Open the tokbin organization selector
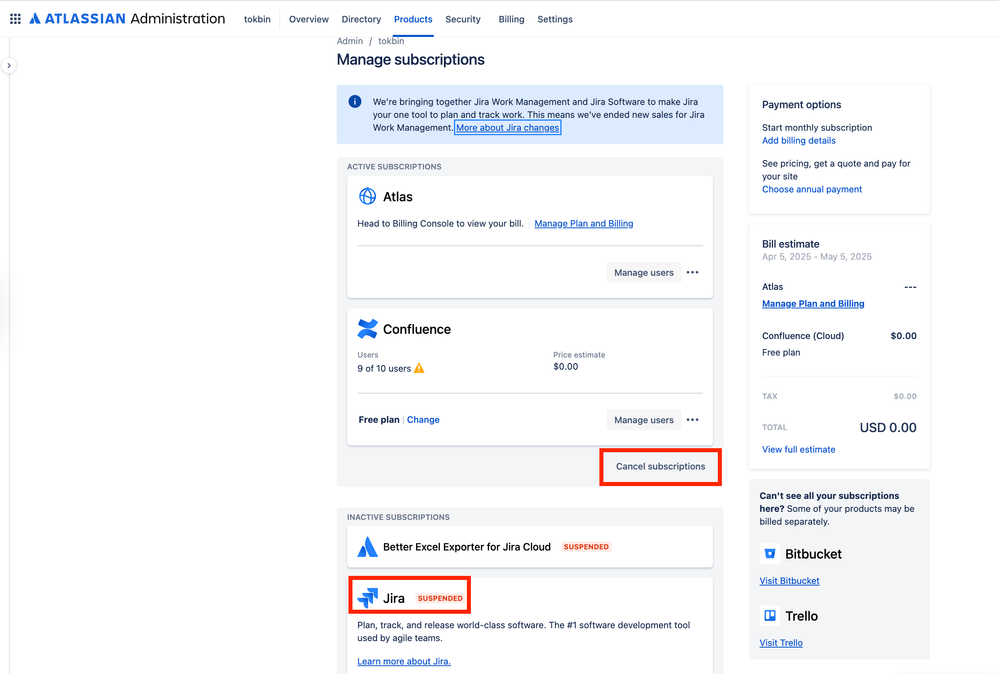The height and width of the screenshot is (674, 999). [x=257, y=19]
